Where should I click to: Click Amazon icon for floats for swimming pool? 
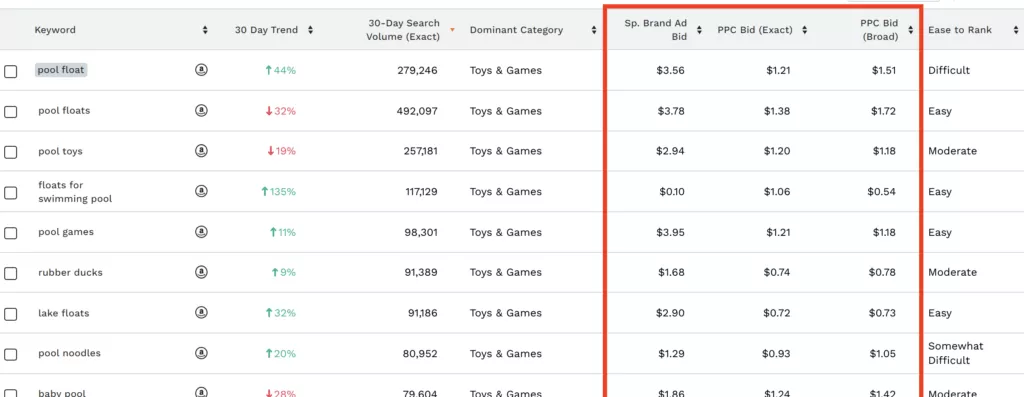[x=201, y=191]
